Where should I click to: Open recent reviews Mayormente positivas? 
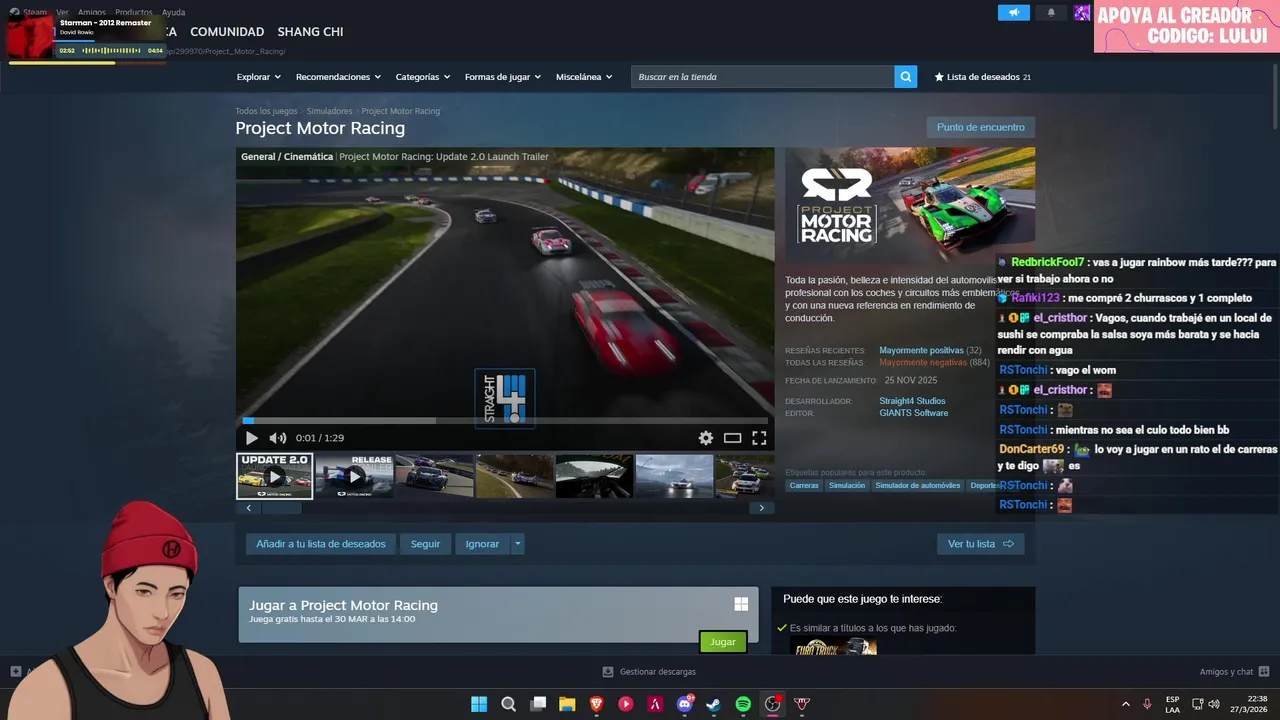[921, 351]
